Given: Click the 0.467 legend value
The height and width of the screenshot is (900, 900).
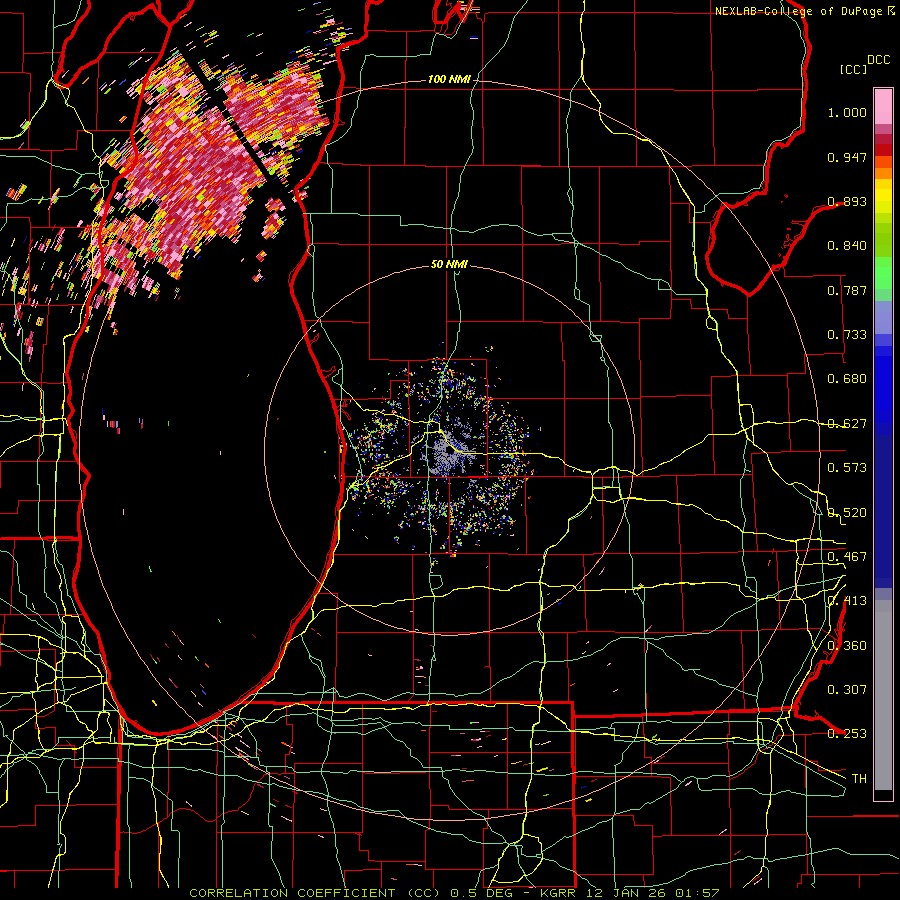Looking at the screenshot, I should 847,557.
